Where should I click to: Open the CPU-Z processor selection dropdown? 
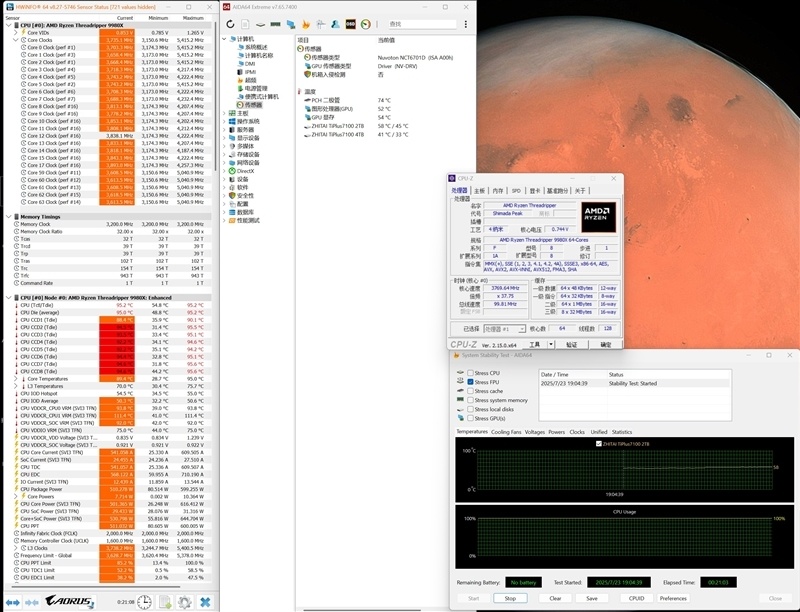(503, 328)
